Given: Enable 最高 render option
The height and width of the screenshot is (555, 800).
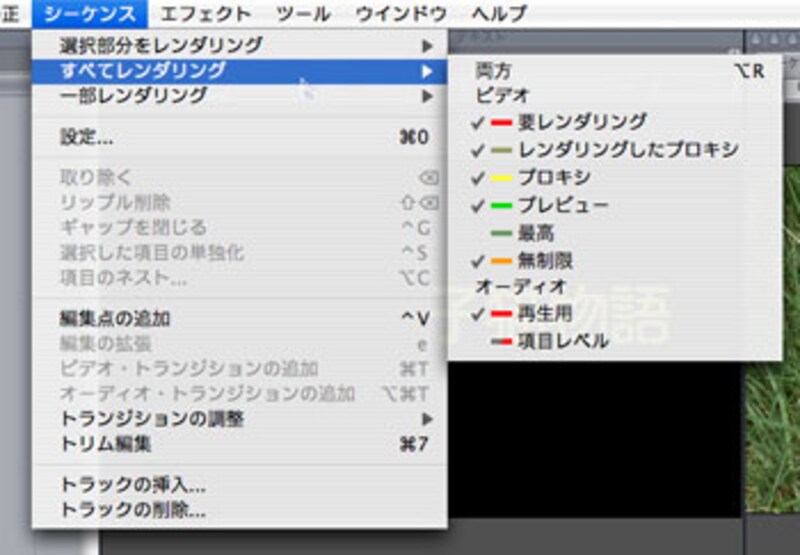Looking at the screenshot, I should (615, 233).
